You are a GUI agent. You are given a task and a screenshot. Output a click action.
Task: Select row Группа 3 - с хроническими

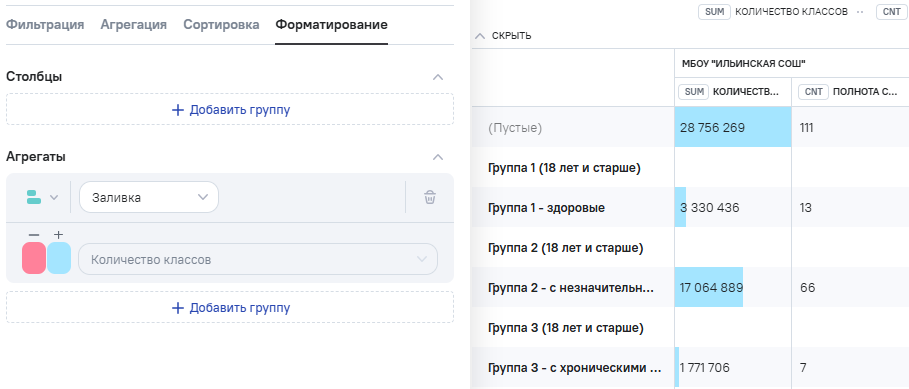[575, 368]
